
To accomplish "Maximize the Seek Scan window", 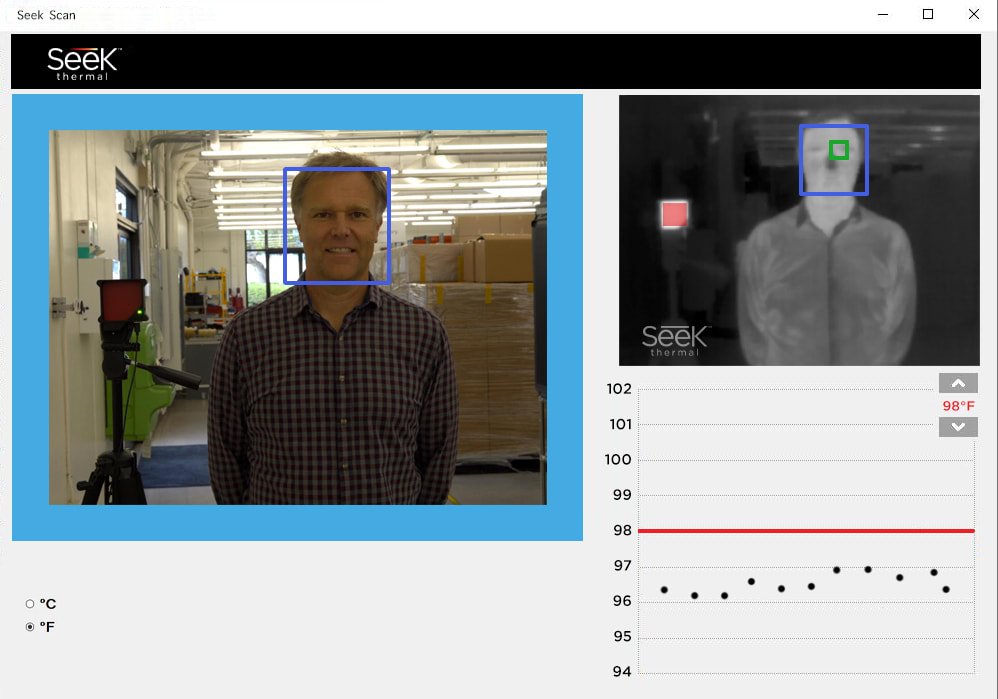I will coord(928,14).
